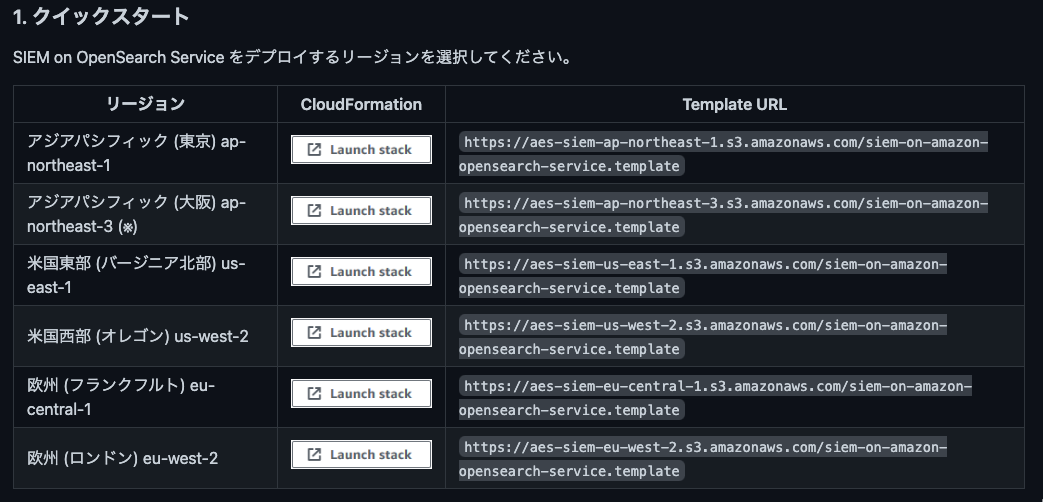Click the 1. クイックスタート heading
This screenshot has height=502, width=1043.
point(101,16)
